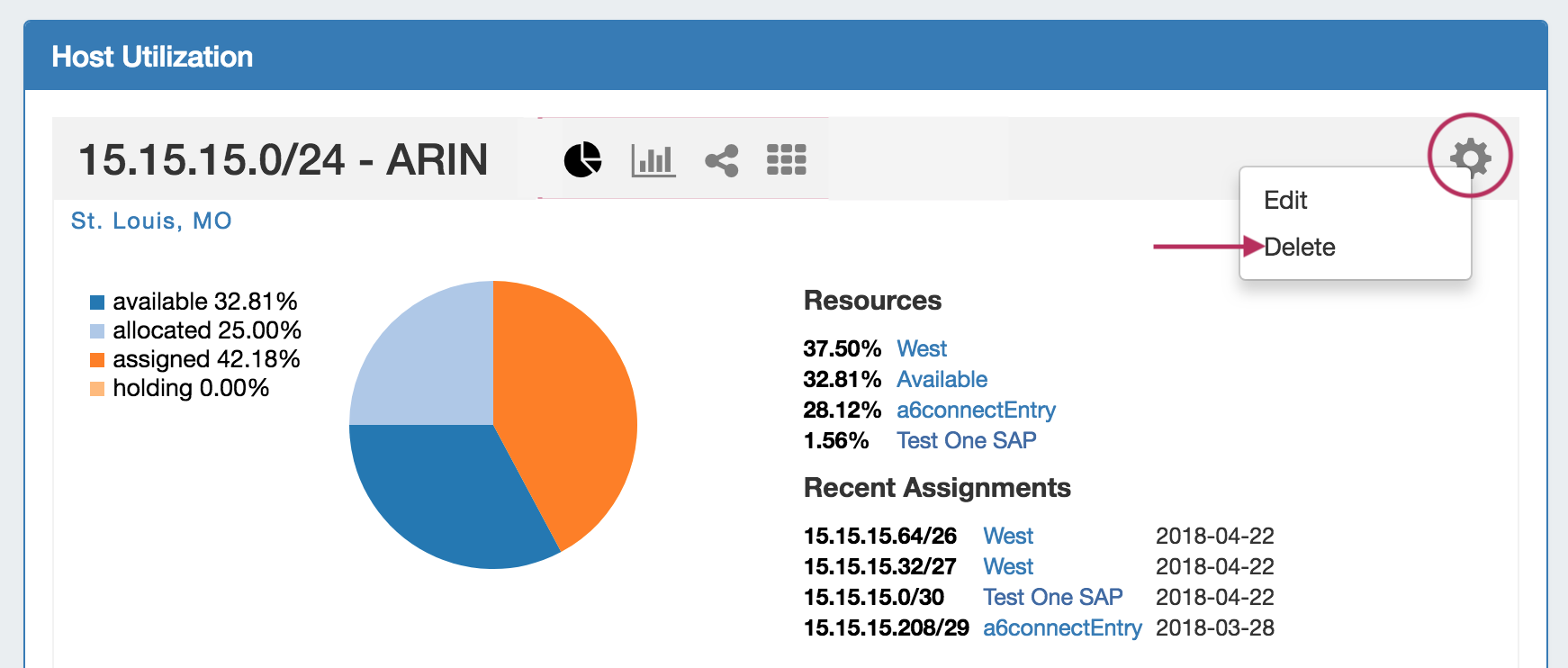Screen dimensions: 1568x668
Task: Click the orange assigned legend swatch
Action: pyautogui.click(x=97, y=360)
